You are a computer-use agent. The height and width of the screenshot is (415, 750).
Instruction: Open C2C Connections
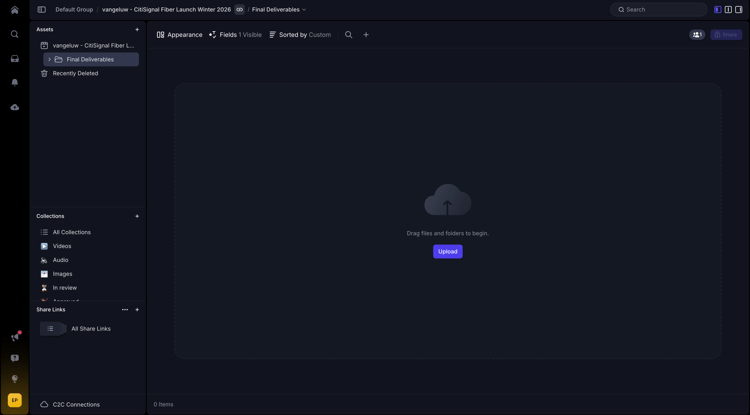(x=76, y=404)
